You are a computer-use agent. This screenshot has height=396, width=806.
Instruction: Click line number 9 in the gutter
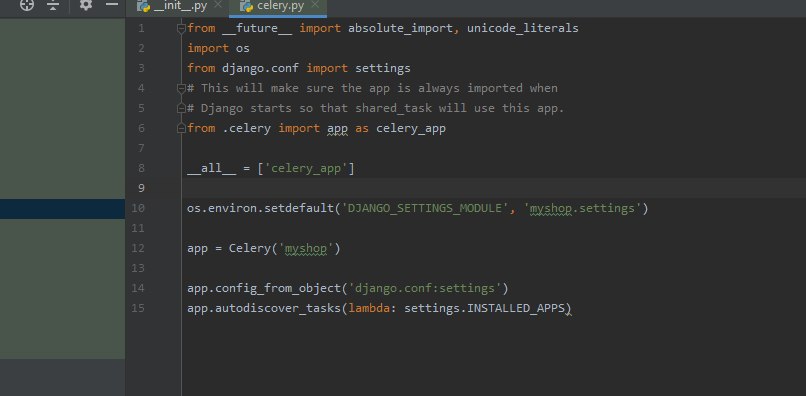[x=141, y=188]
